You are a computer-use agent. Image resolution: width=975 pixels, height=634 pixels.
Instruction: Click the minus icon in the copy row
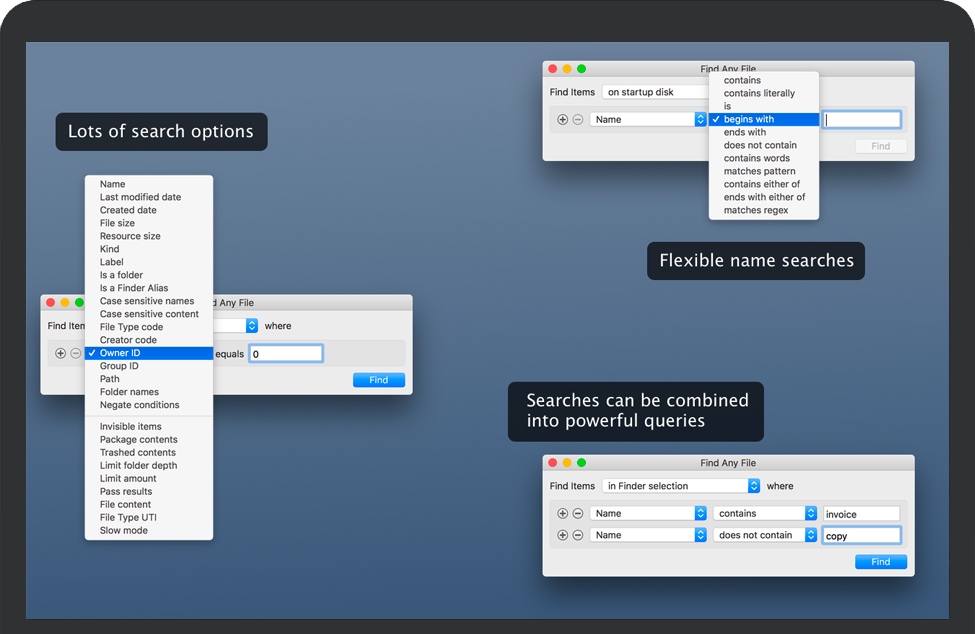coord(577,535)
